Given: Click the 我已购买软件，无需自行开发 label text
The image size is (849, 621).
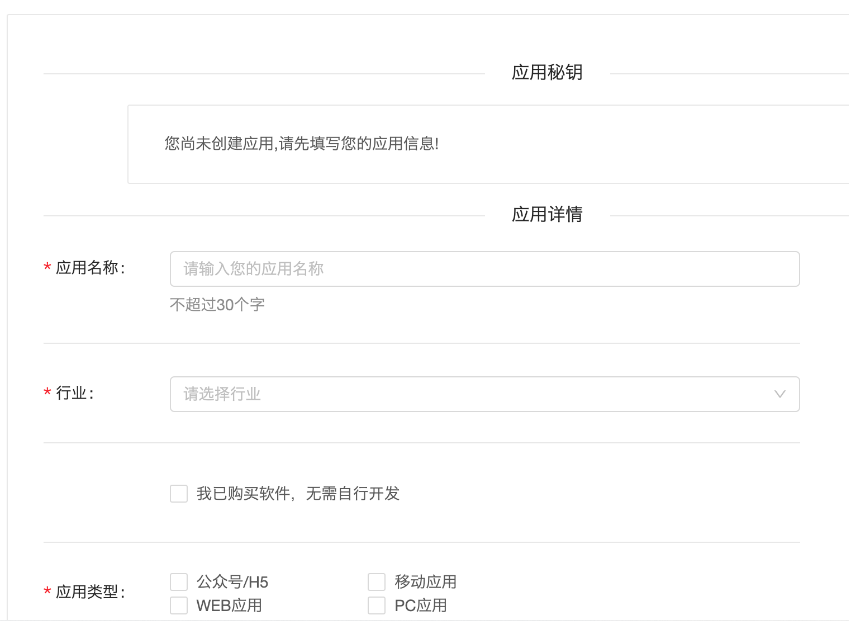Looking at the screenshot, I should pos(297,494).
